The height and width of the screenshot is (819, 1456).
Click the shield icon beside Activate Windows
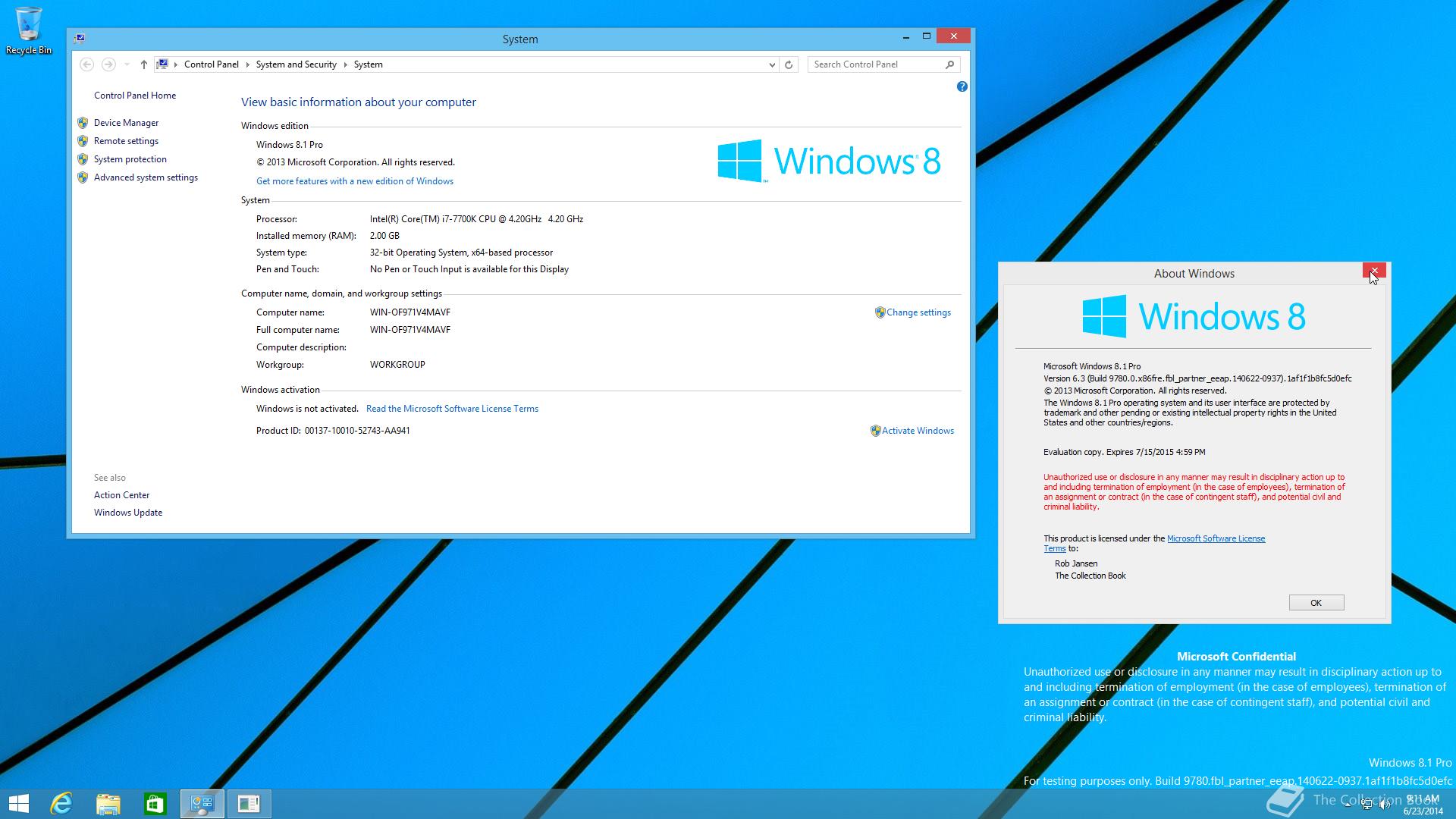pos(875,431)
